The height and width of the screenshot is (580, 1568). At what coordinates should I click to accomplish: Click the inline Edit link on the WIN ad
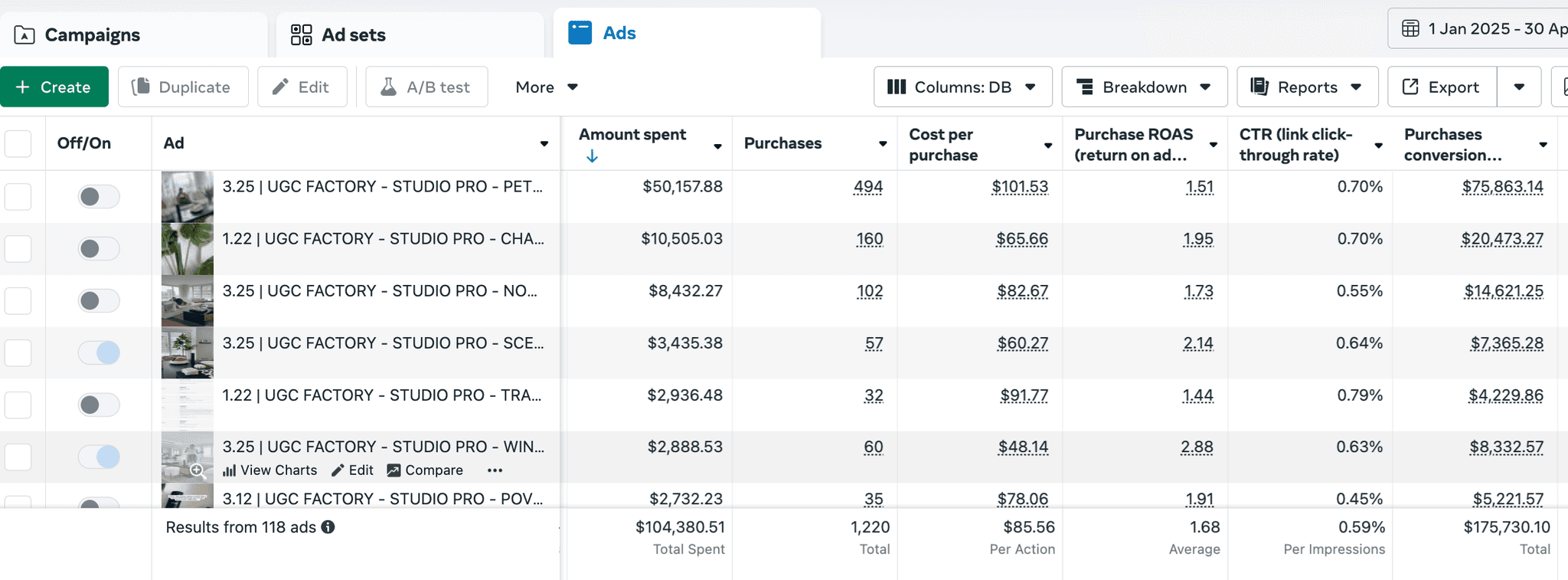(x=352, y=470)
